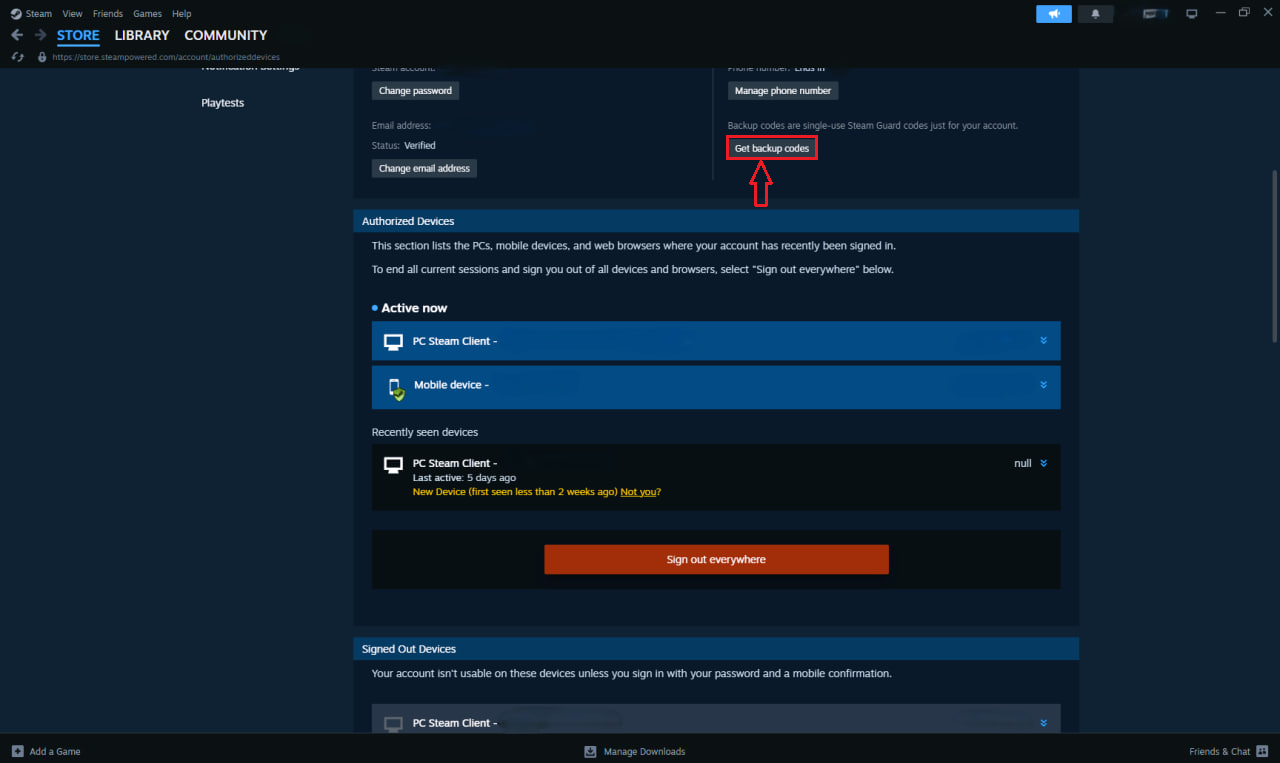This screenshot has height=763, width=1280.
Task: Click the backup codes description text
Action: (873, 126)
